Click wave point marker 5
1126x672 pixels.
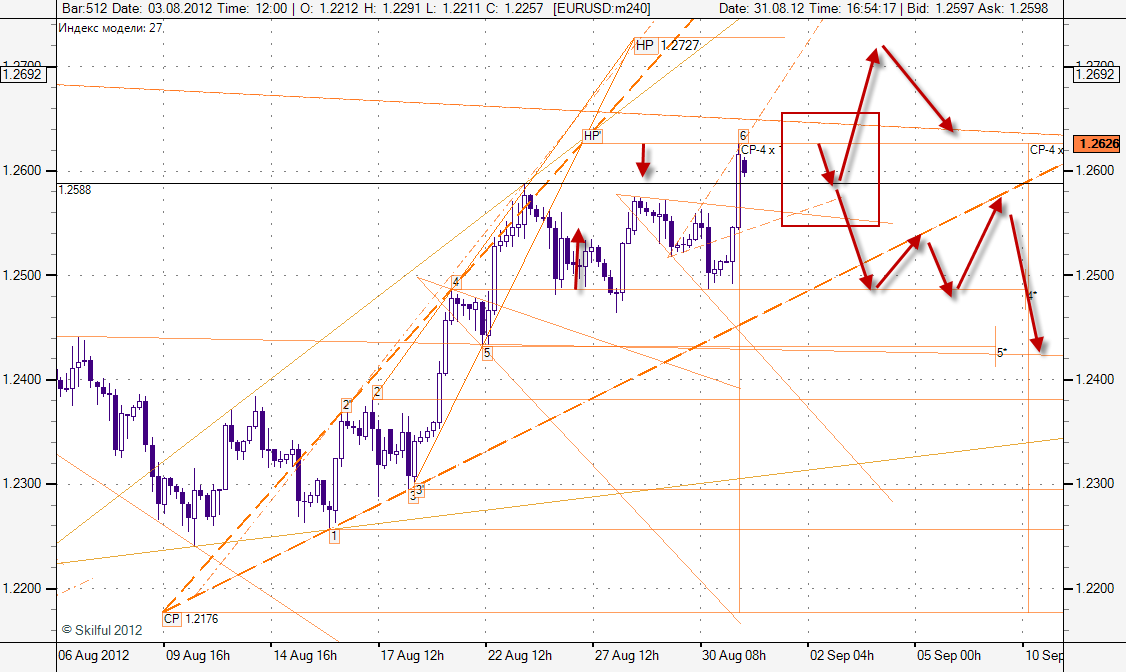[486, 352]
